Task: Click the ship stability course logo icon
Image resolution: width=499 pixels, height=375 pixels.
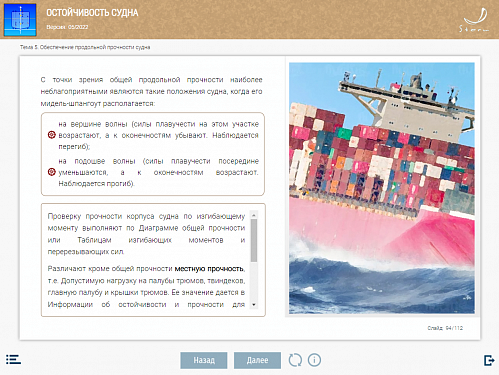Action: coord(20,20)
